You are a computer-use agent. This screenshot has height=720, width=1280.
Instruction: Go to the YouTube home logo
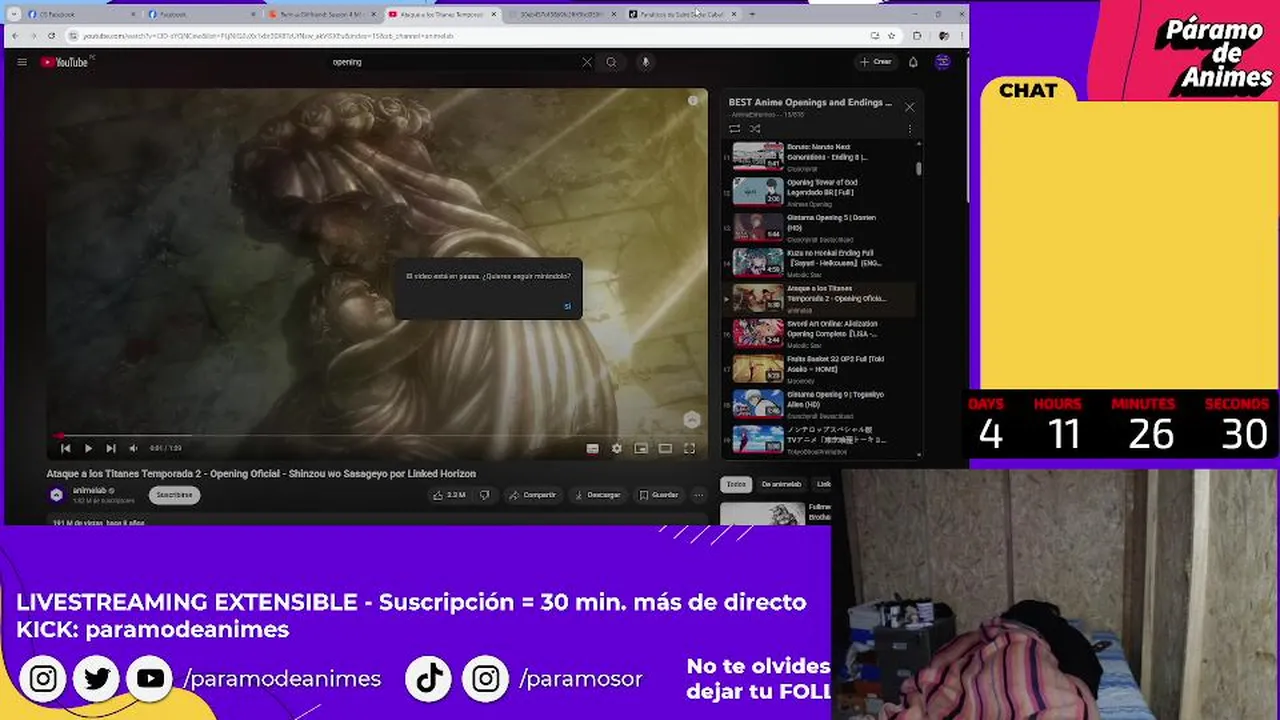coord(66,62)
